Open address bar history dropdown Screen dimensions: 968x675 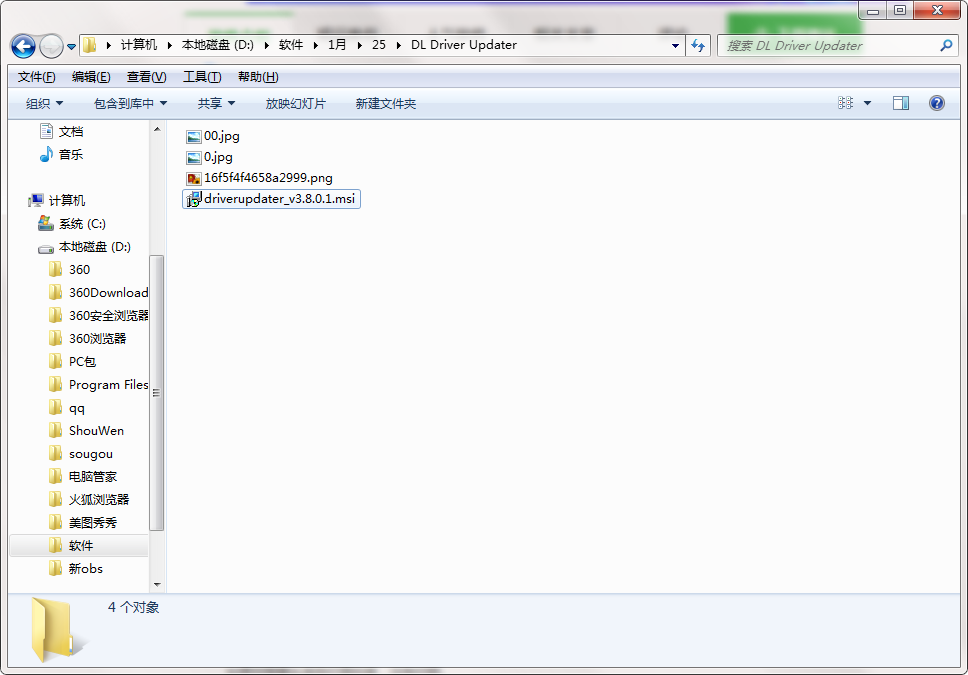pos(675,45)
